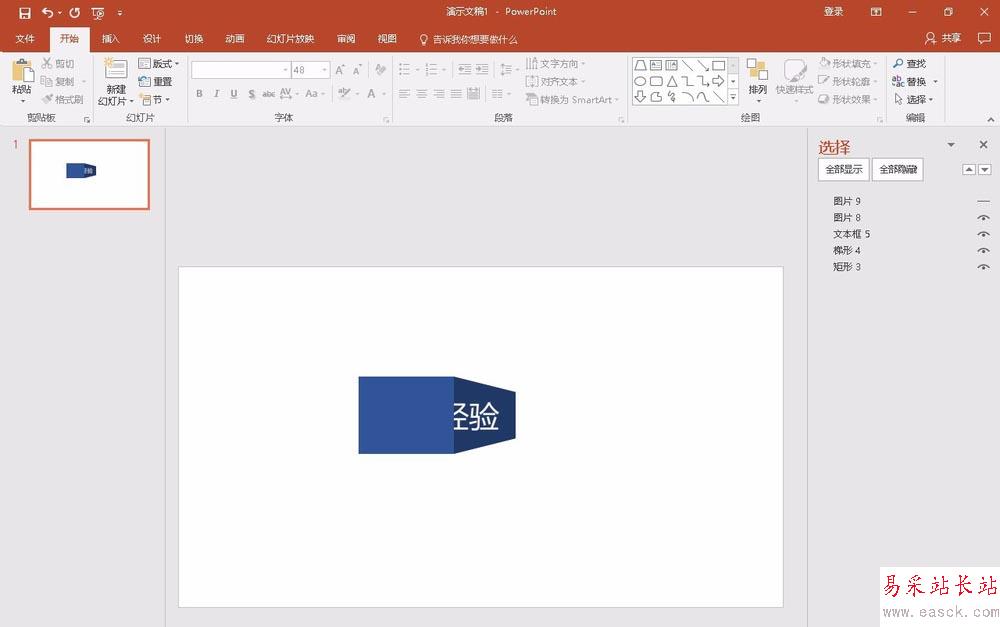
Task: Select the plain rectangle shape in gallery
Action: [719, 65]
